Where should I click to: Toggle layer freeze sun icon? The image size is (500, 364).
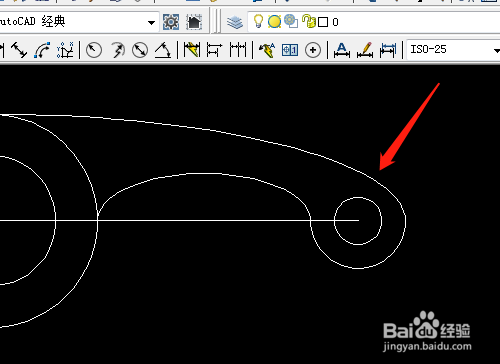(274, 22)
